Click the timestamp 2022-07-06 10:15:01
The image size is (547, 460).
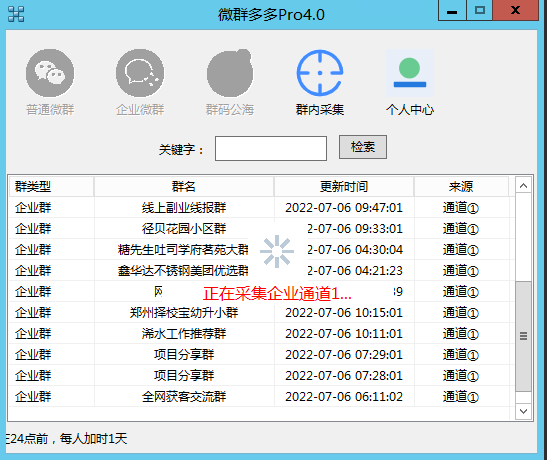pyautogui.click(x=344, y=313)
